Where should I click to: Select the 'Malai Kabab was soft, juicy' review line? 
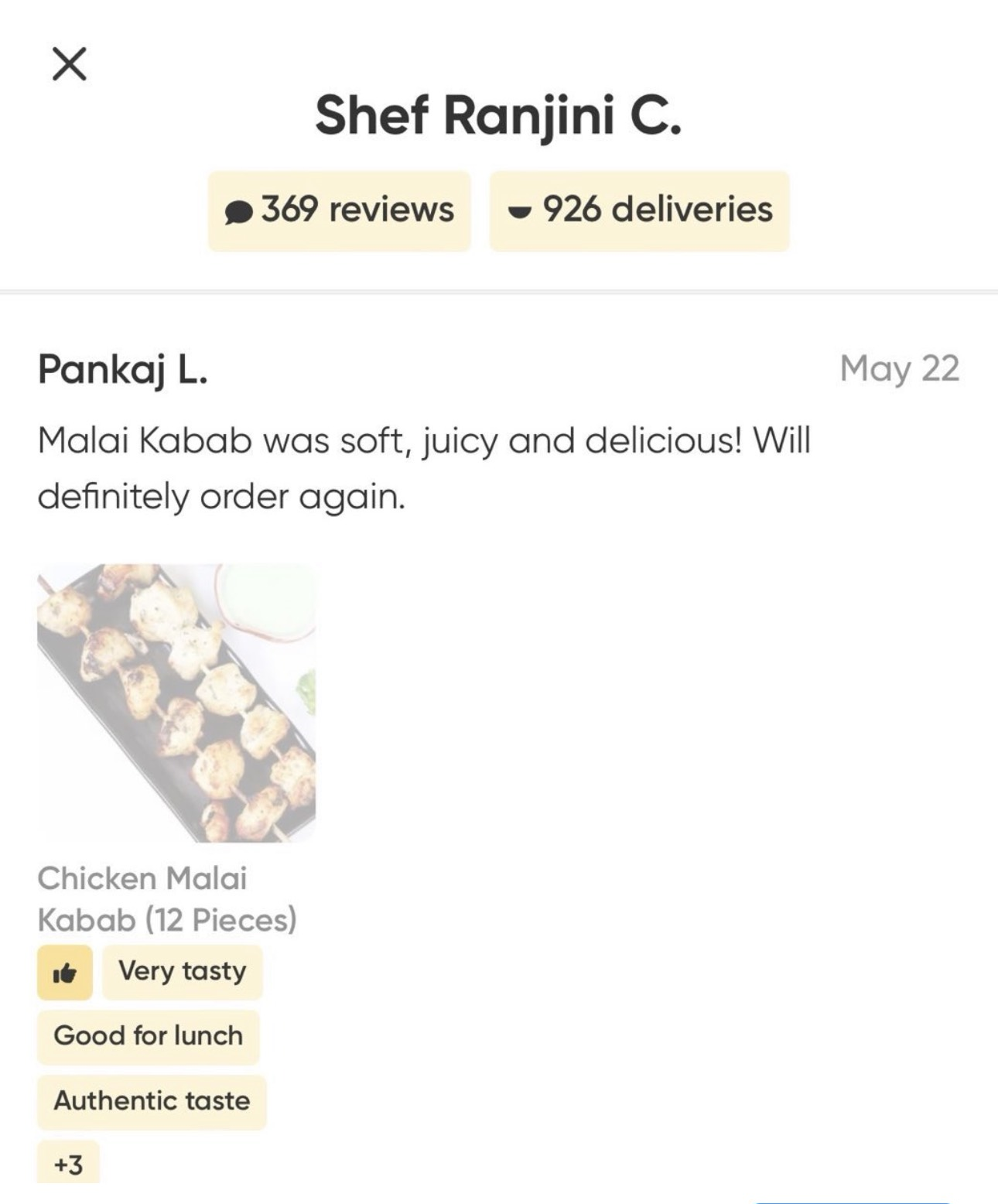pos(424,442)
